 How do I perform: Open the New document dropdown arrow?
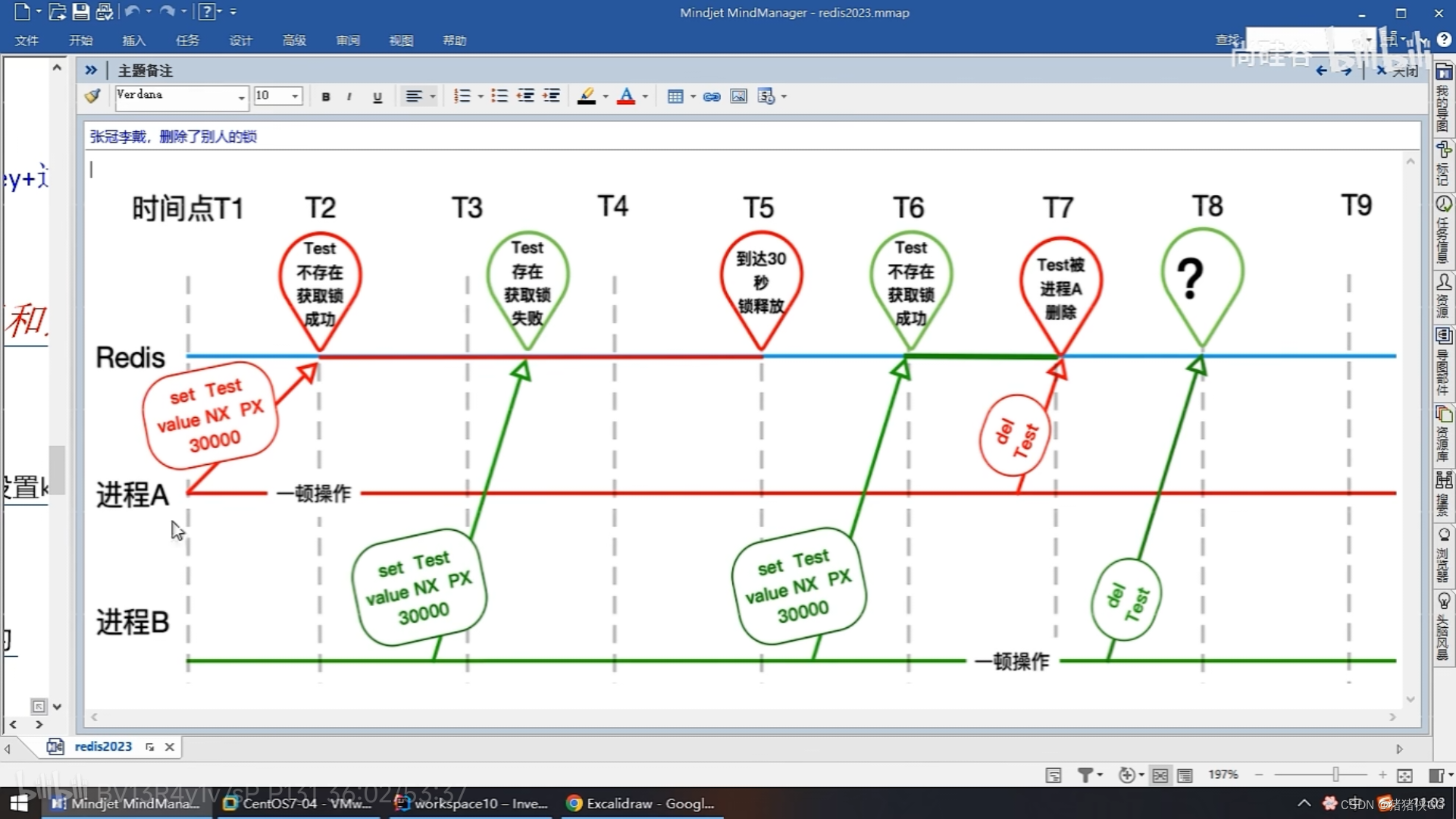(38, 11)
